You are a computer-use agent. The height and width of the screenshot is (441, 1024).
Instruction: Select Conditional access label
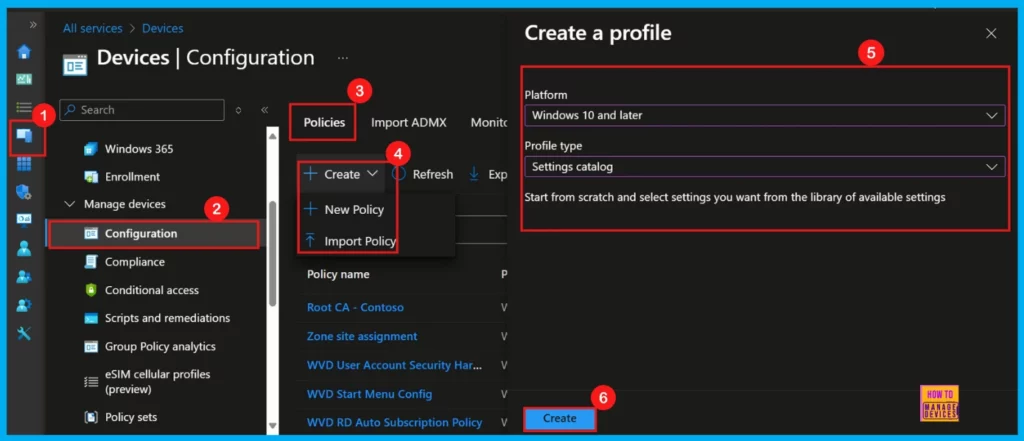pyautogui.click(x=152, y=290)
